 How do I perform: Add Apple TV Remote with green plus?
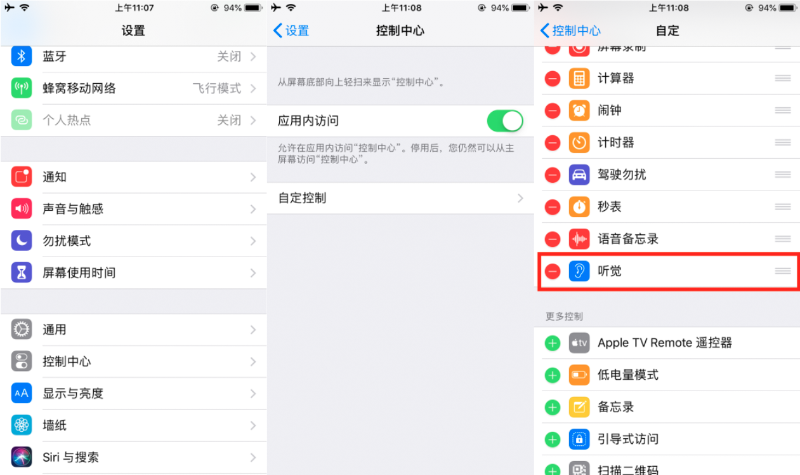click(x=553, y=343)
